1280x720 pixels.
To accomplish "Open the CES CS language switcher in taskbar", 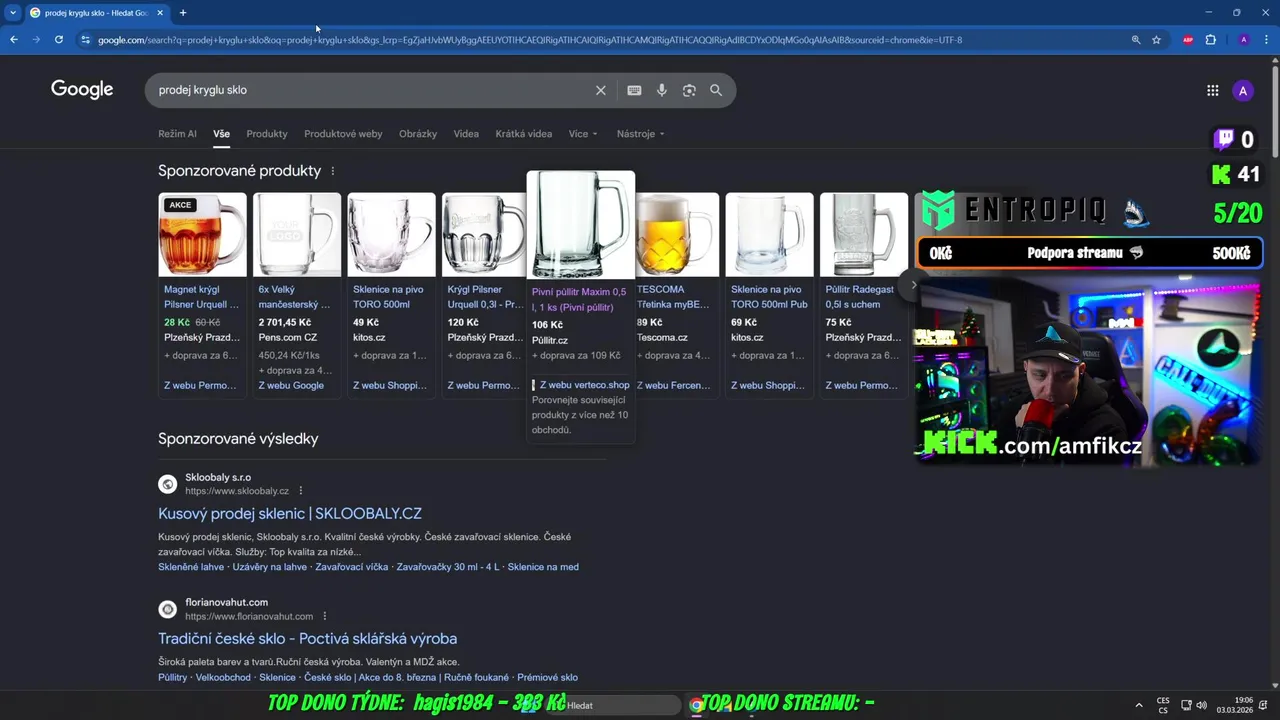I will tap(1163, 705).
